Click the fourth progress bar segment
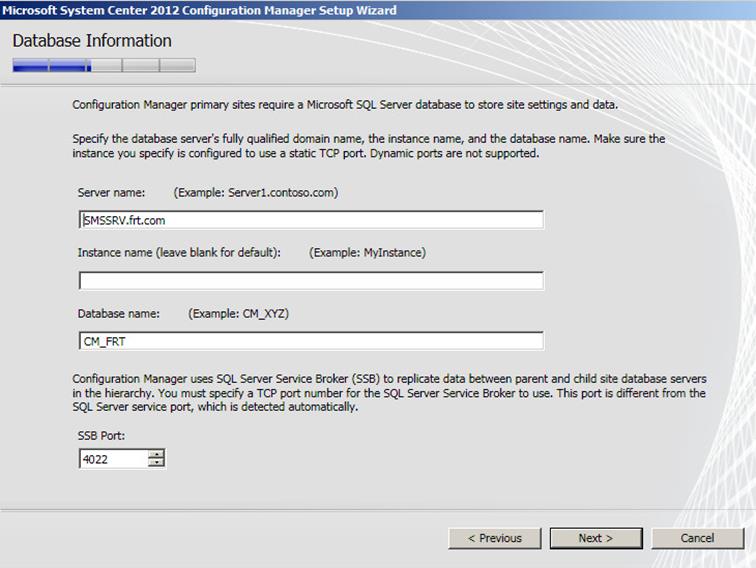756x568 pixels. coord(141,66)
